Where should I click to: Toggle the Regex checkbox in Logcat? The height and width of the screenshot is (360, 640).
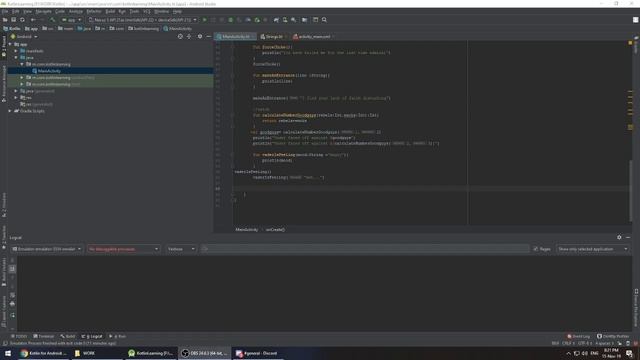pyautogui.click(x=536, y=249)
